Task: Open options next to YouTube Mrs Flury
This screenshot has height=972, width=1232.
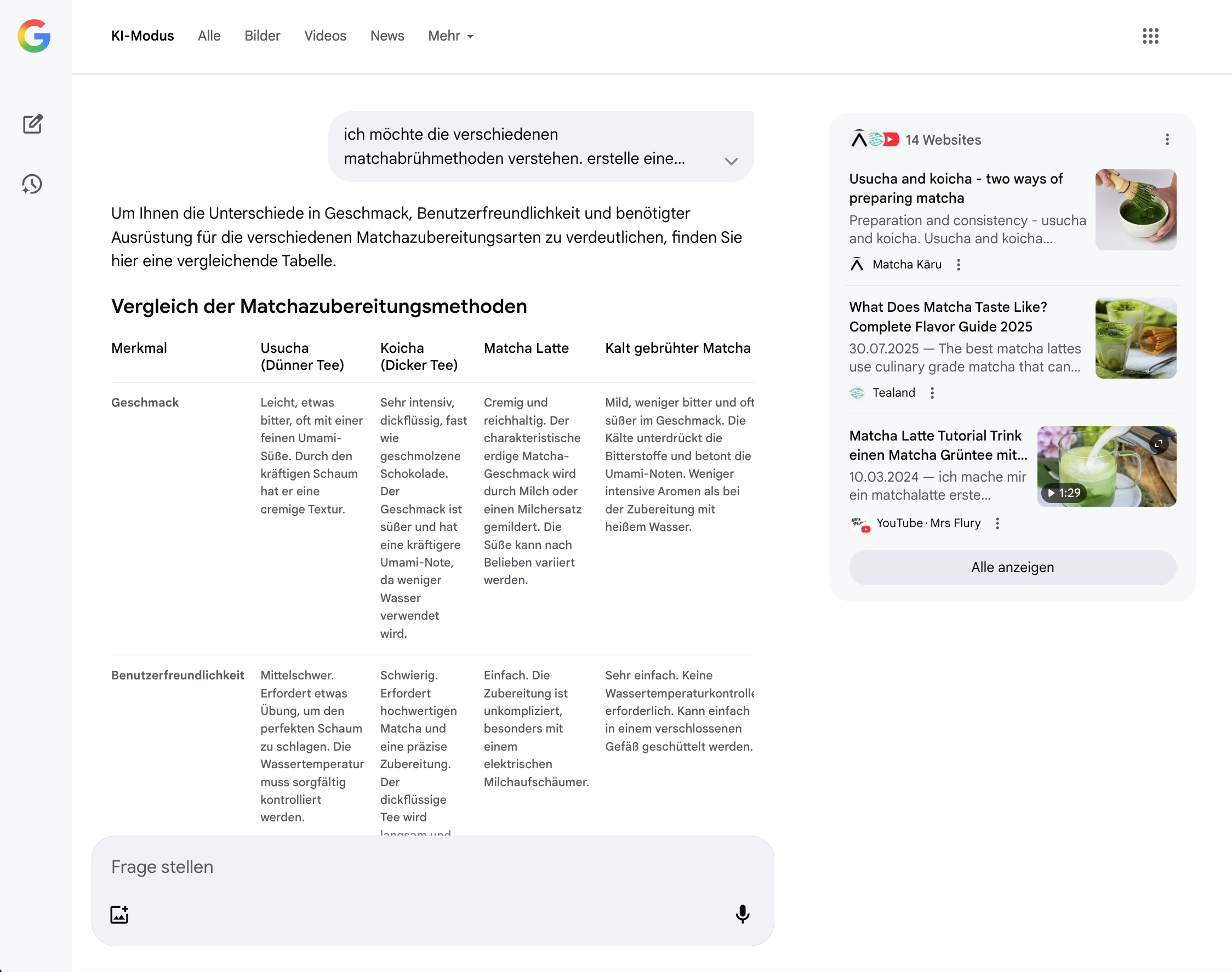Action: coord(997,523)
